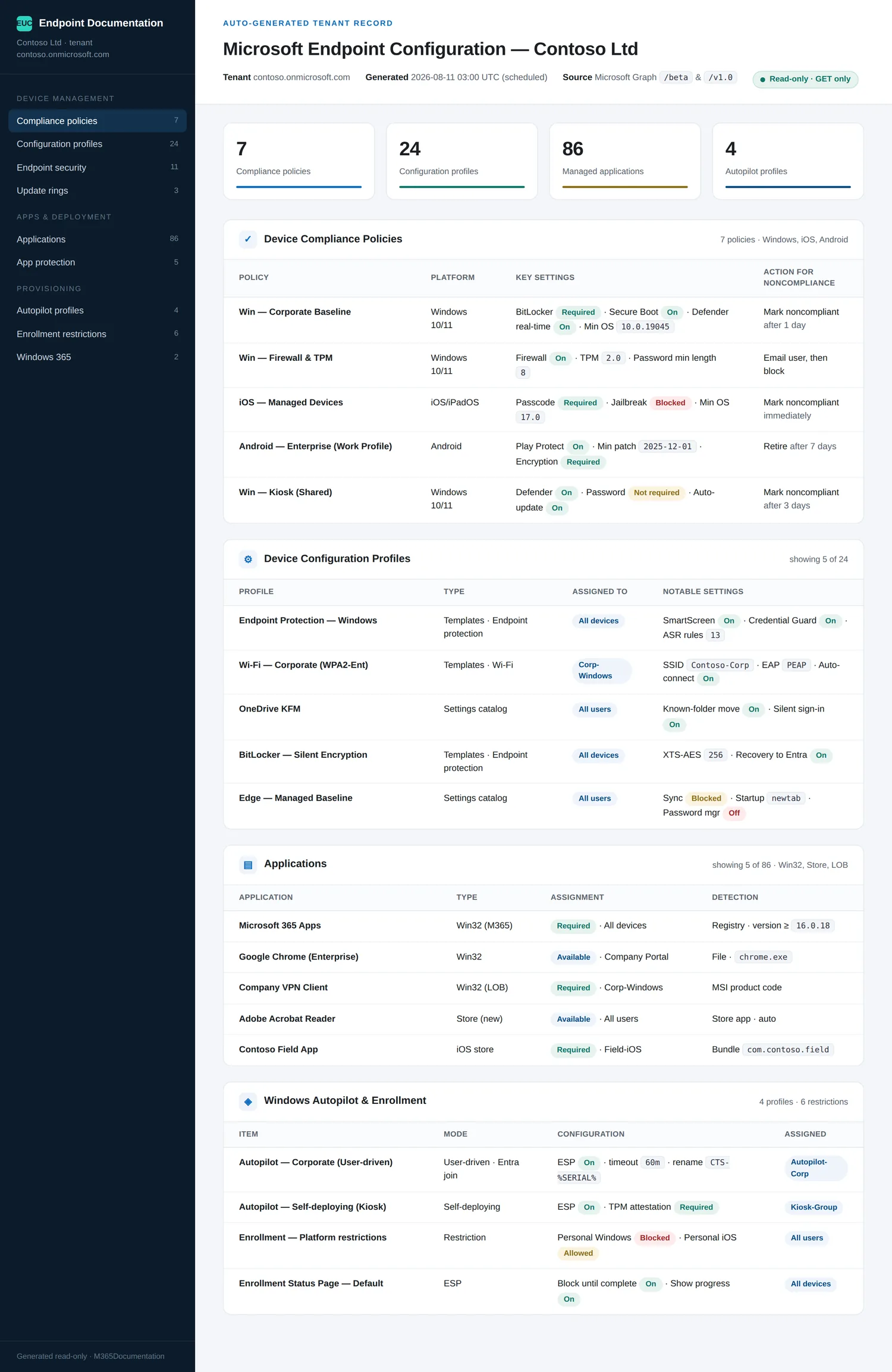Click the /beta source tag
Screen dimensions: 892x1372
coord(676,77)
